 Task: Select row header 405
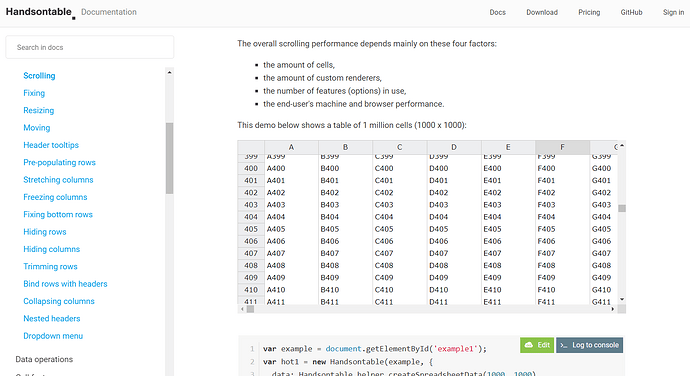(251, 229)
